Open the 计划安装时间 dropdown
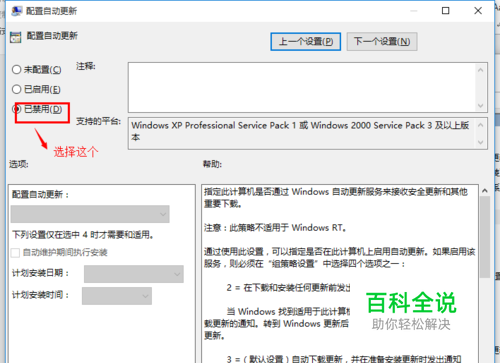The width and height of the screenshot is (500, 363). click(117, 296)
